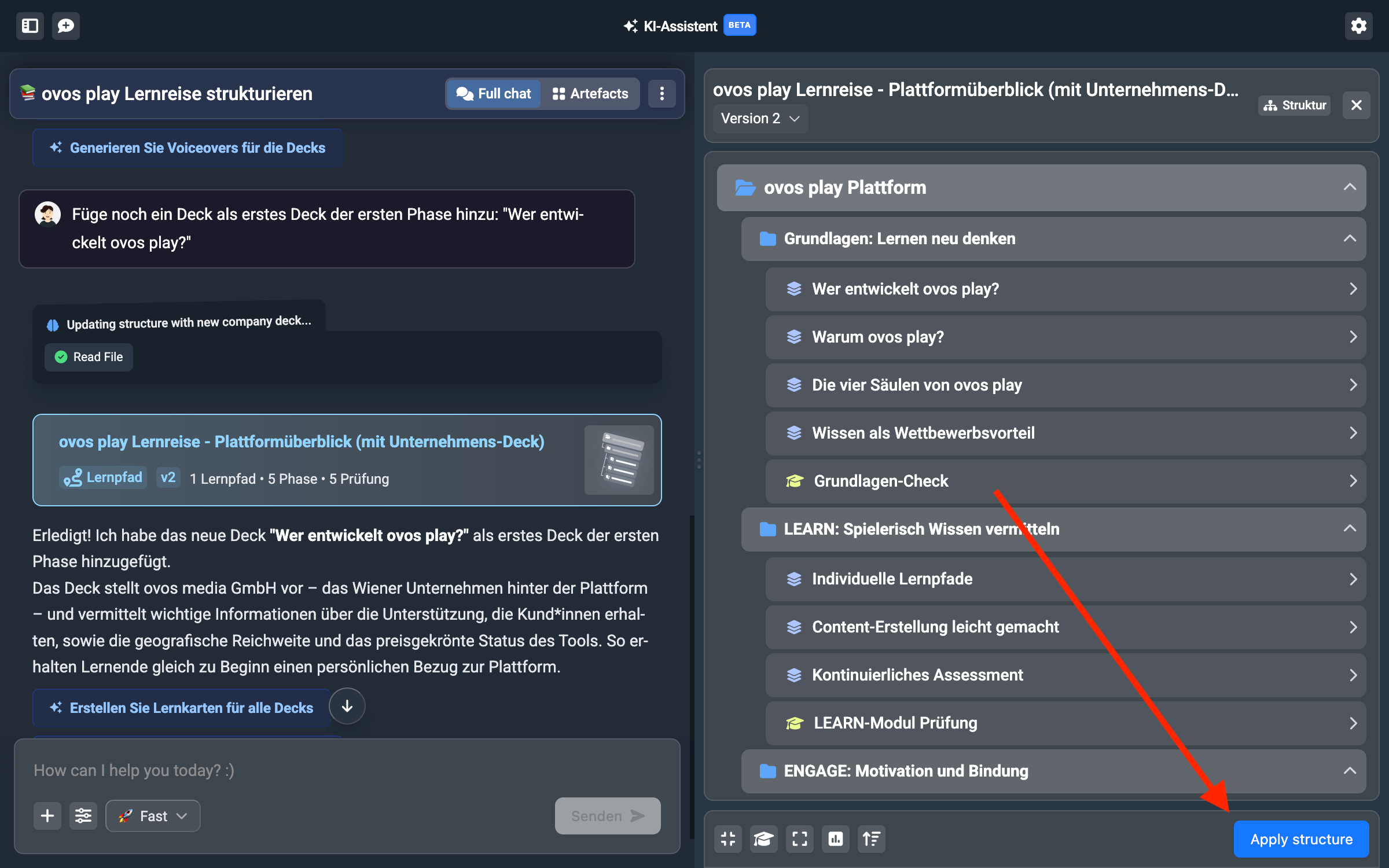Open the settings gear

pos(1358,26)
